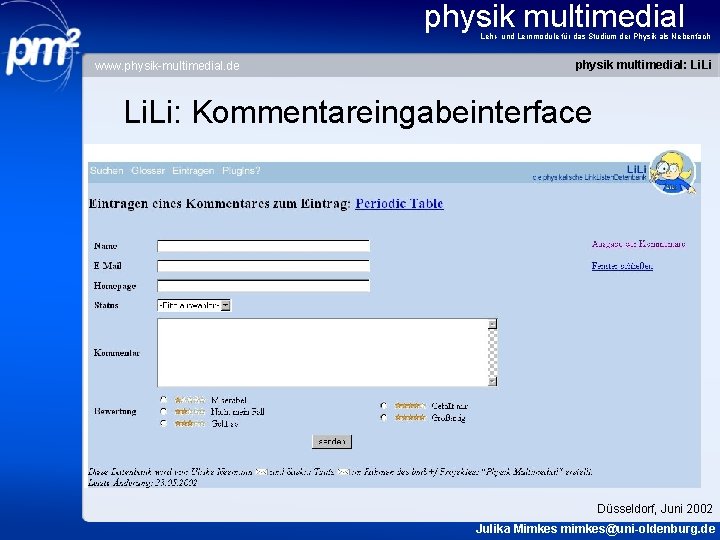Viewport: 720px width, 540px height.
Task: Click the Kommentar scrollbar track
Action: pyautogui.click(x=492, y=353)
